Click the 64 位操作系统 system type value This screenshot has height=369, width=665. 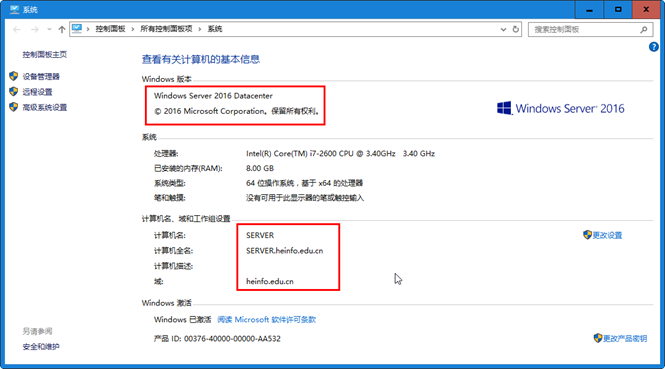305,183
